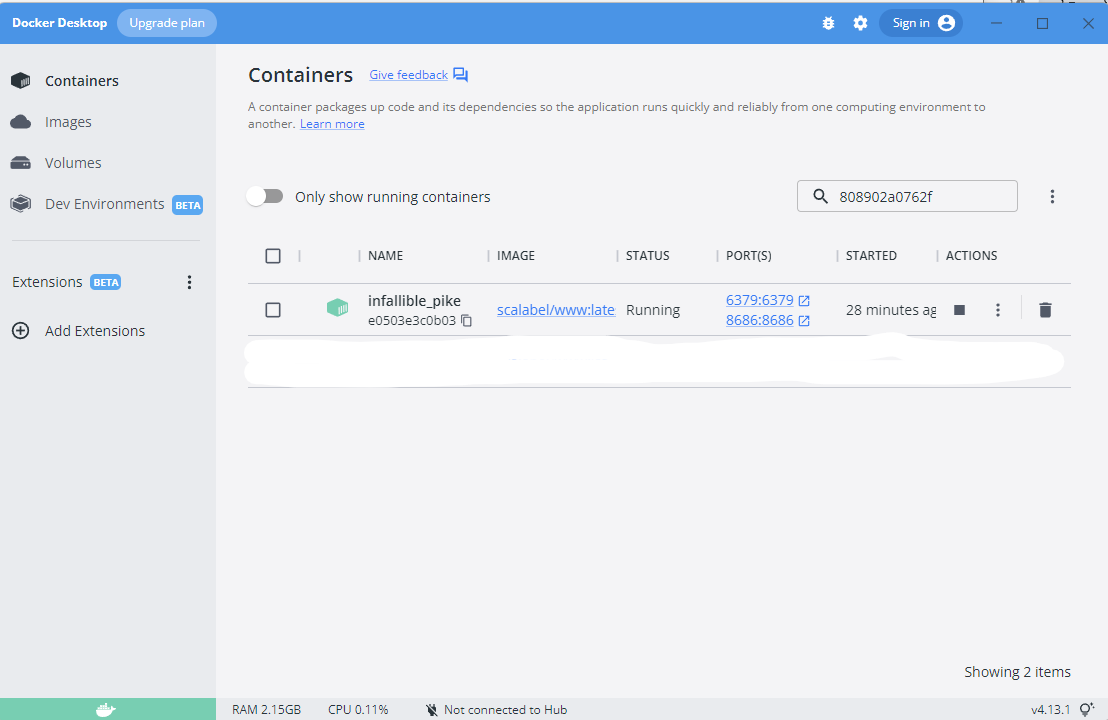Open the scalabel/www image link

[556, 310]
